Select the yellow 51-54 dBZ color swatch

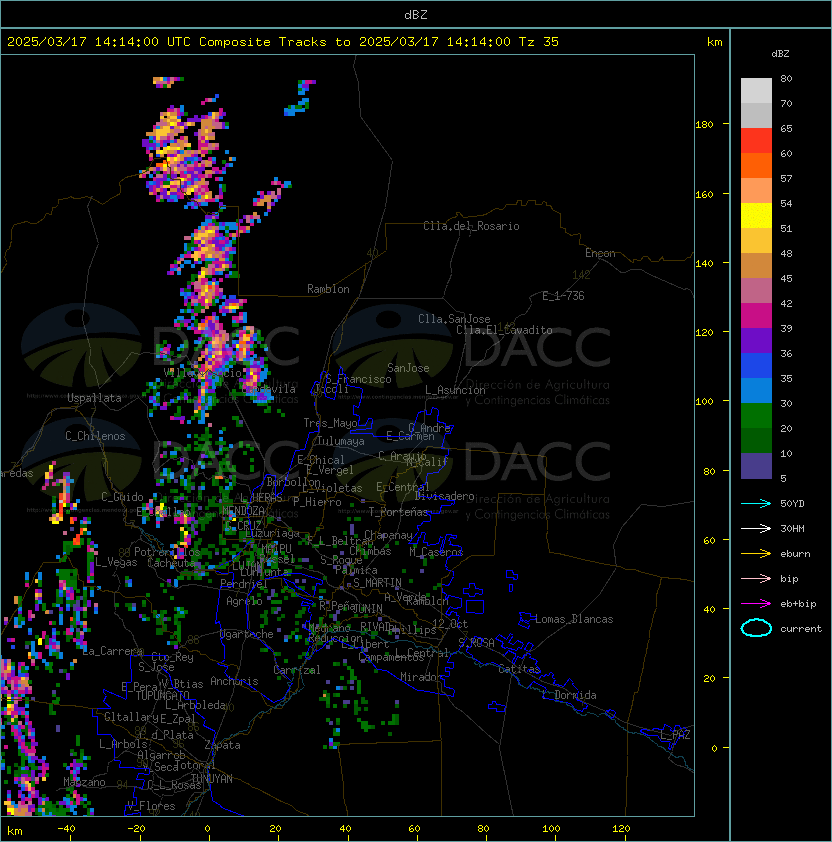[x=756, y=216]
